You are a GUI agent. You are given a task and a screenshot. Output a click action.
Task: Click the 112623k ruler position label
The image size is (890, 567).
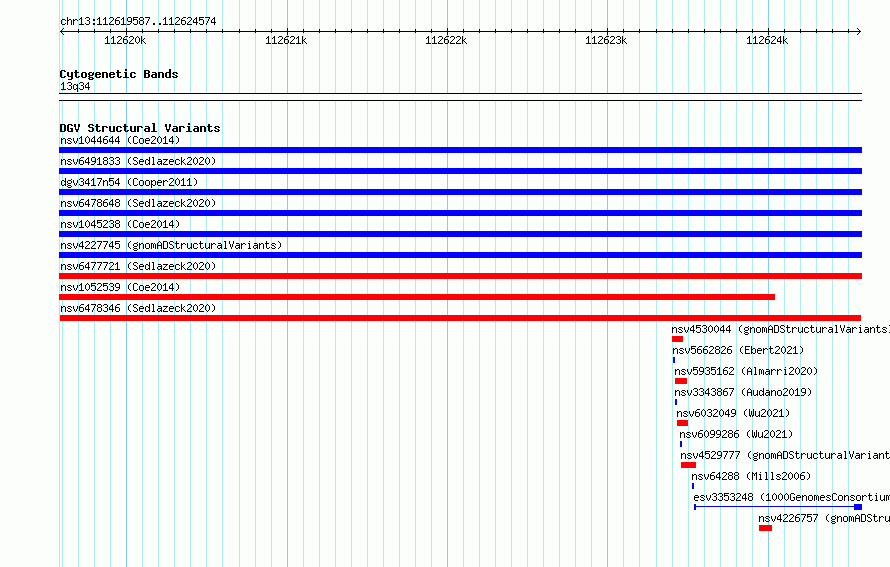tap(606, 40)
